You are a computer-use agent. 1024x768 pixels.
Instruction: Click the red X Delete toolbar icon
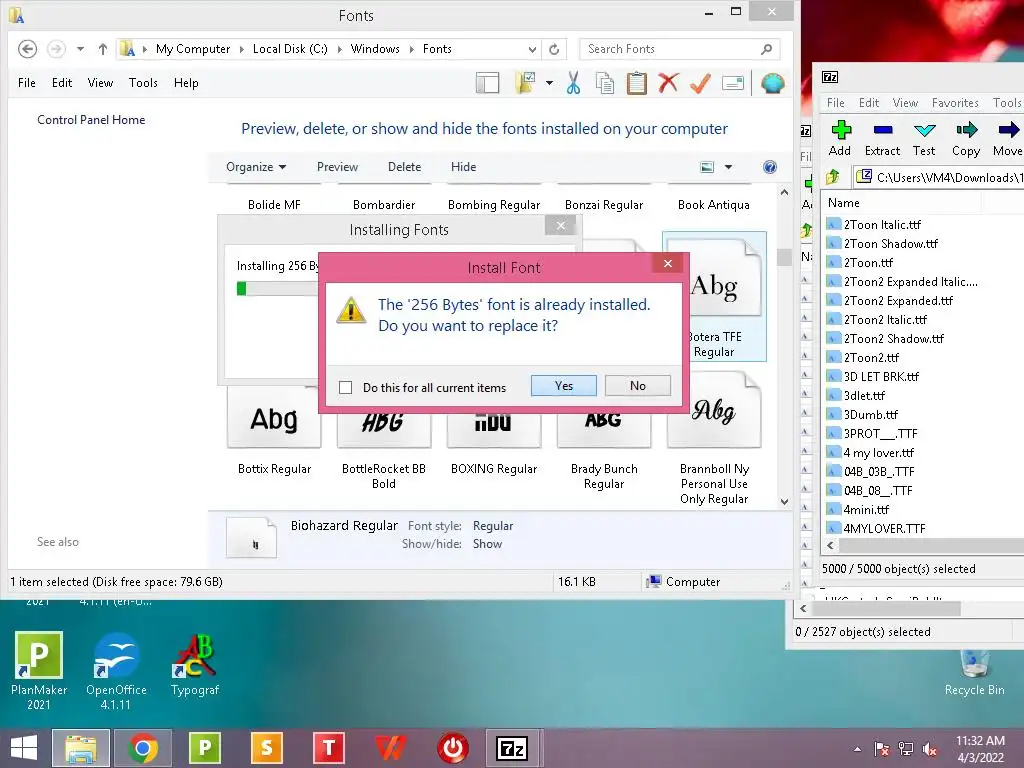coord(668,83)
